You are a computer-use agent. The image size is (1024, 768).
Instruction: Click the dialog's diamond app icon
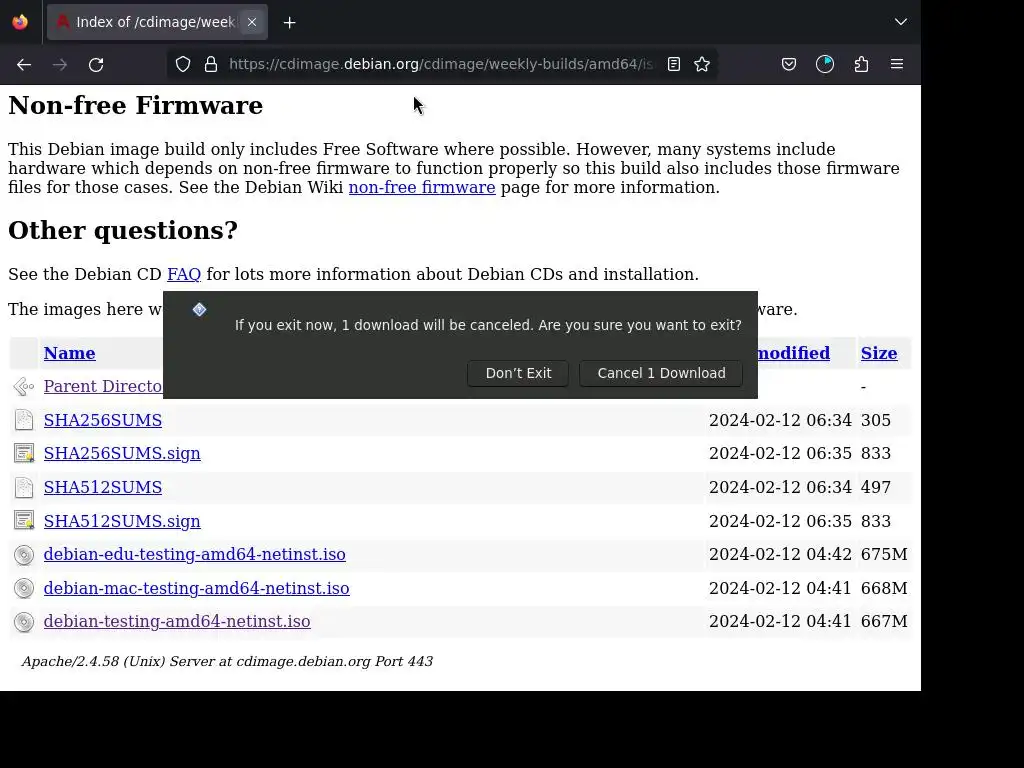(199, 310)
